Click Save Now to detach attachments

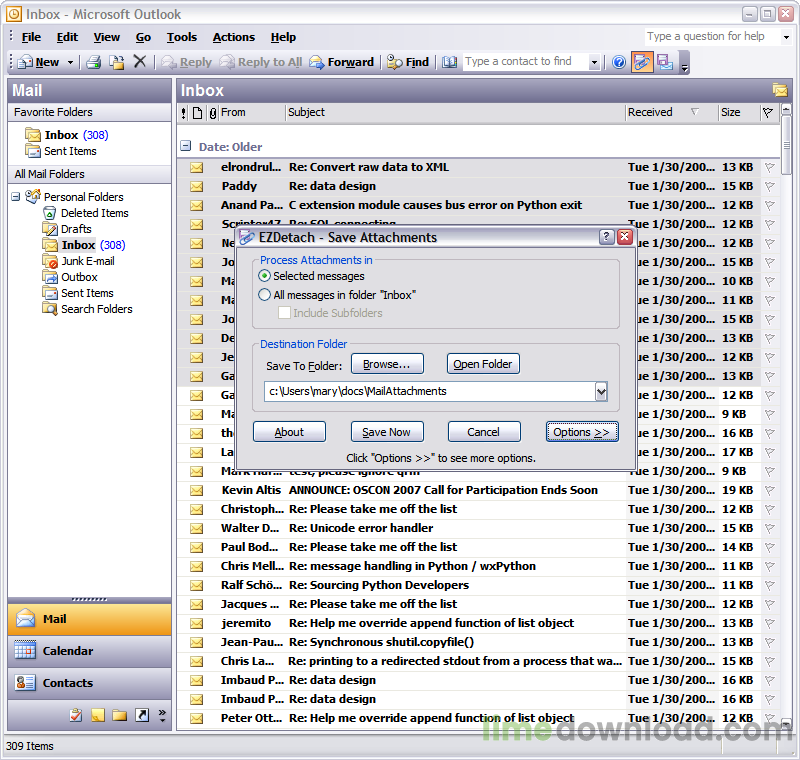[387, 432]
